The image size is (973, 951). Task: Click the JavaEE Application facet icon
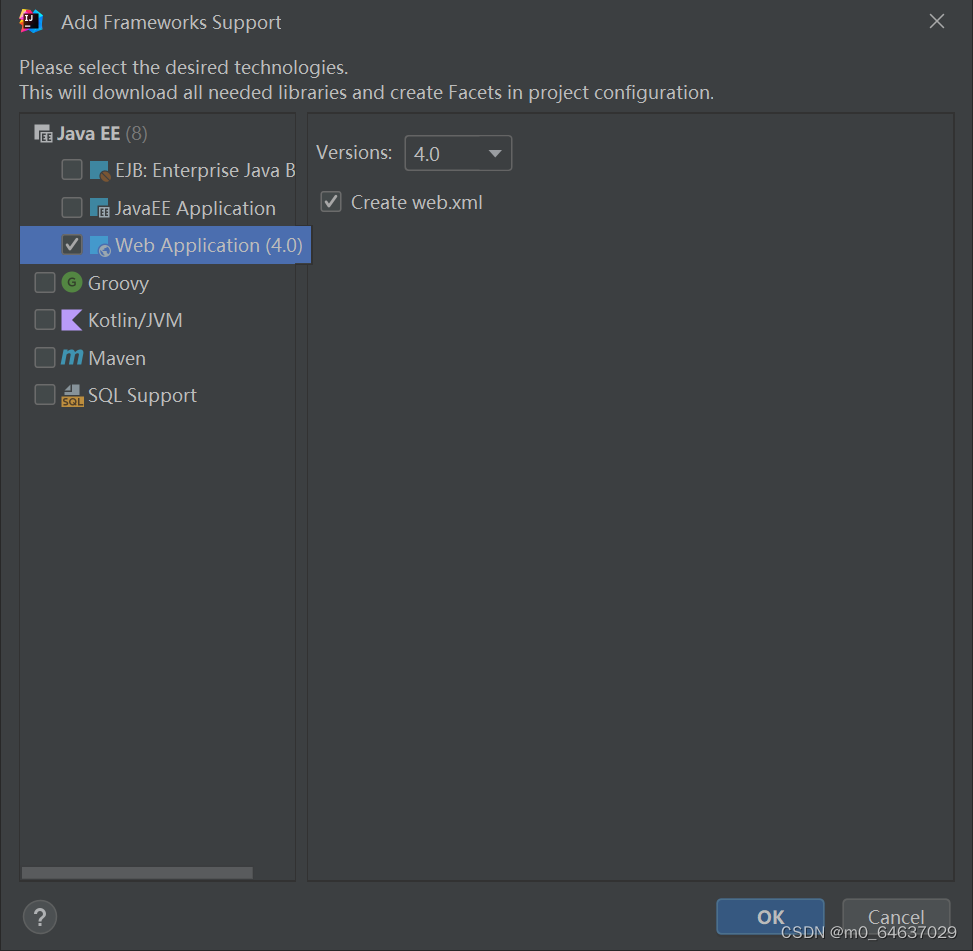100,207
